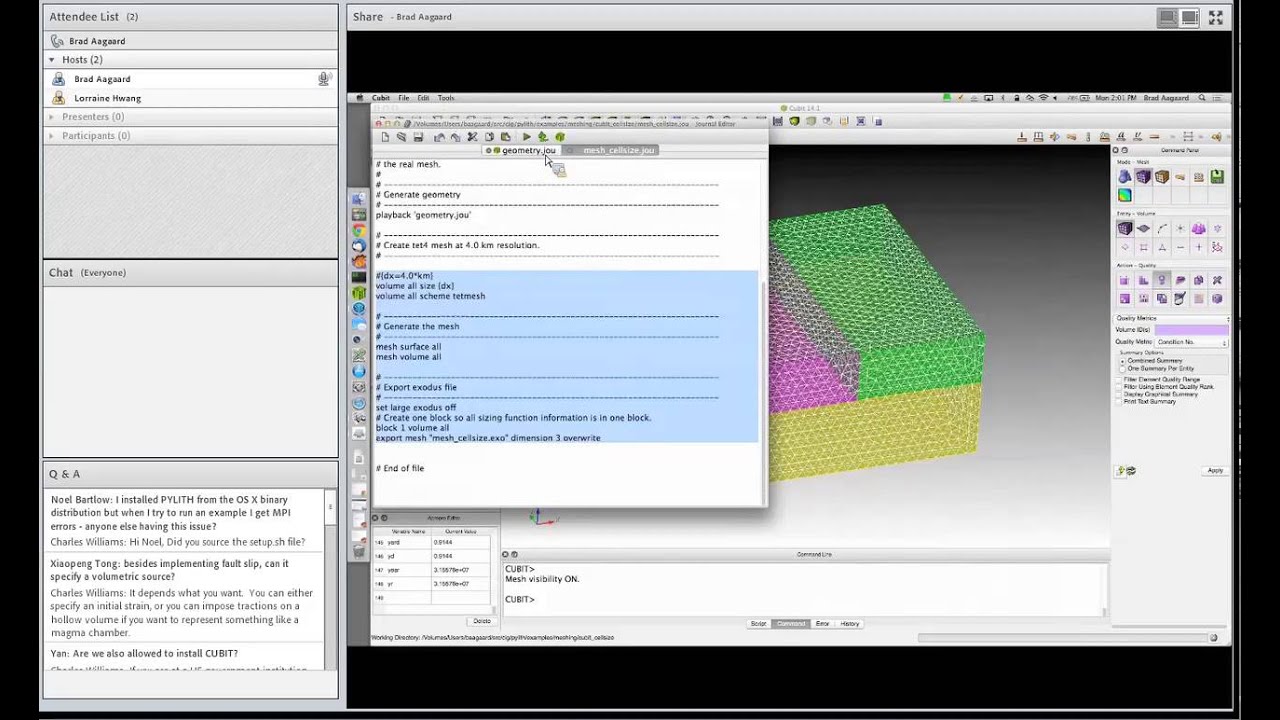Click the first Action icon in Command Panel

1125,281
